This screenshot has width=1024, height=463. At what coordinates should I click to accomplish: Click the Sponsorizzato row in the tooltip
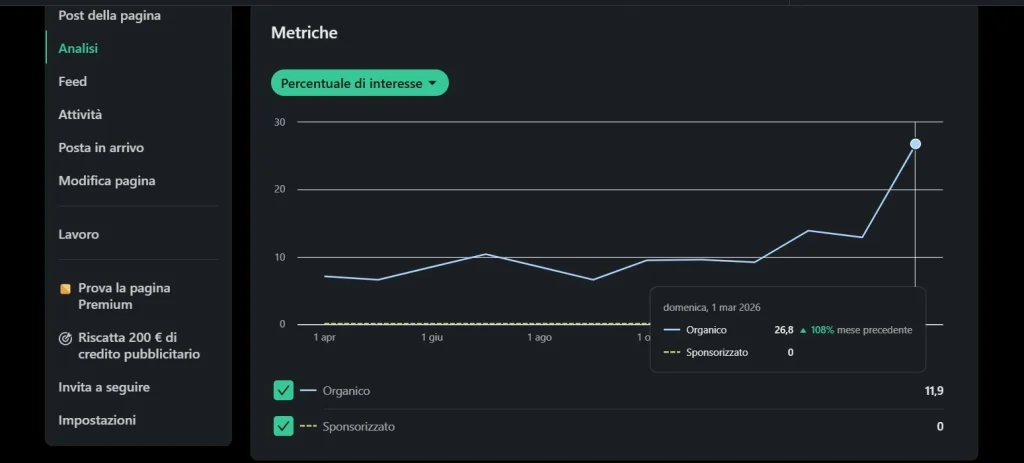click(729, 353)
